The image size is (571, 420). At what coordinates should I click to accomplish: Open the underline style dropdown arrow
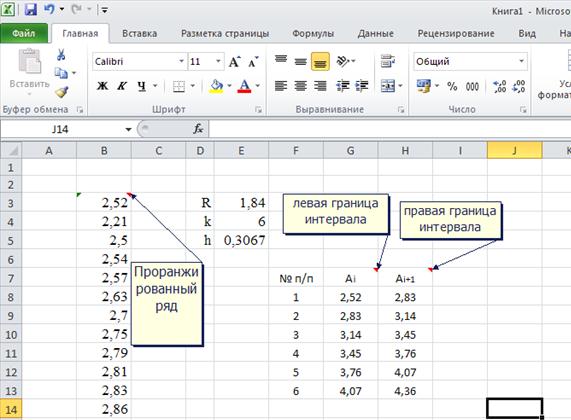pyautogui.click(x=155, y=86)
